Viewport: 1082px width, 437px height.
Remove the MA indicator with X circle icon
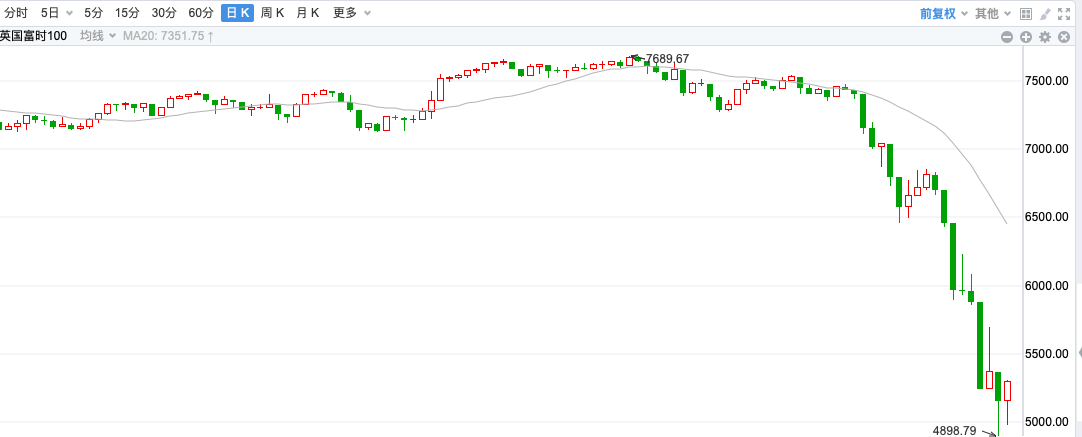coord(1063,37)
